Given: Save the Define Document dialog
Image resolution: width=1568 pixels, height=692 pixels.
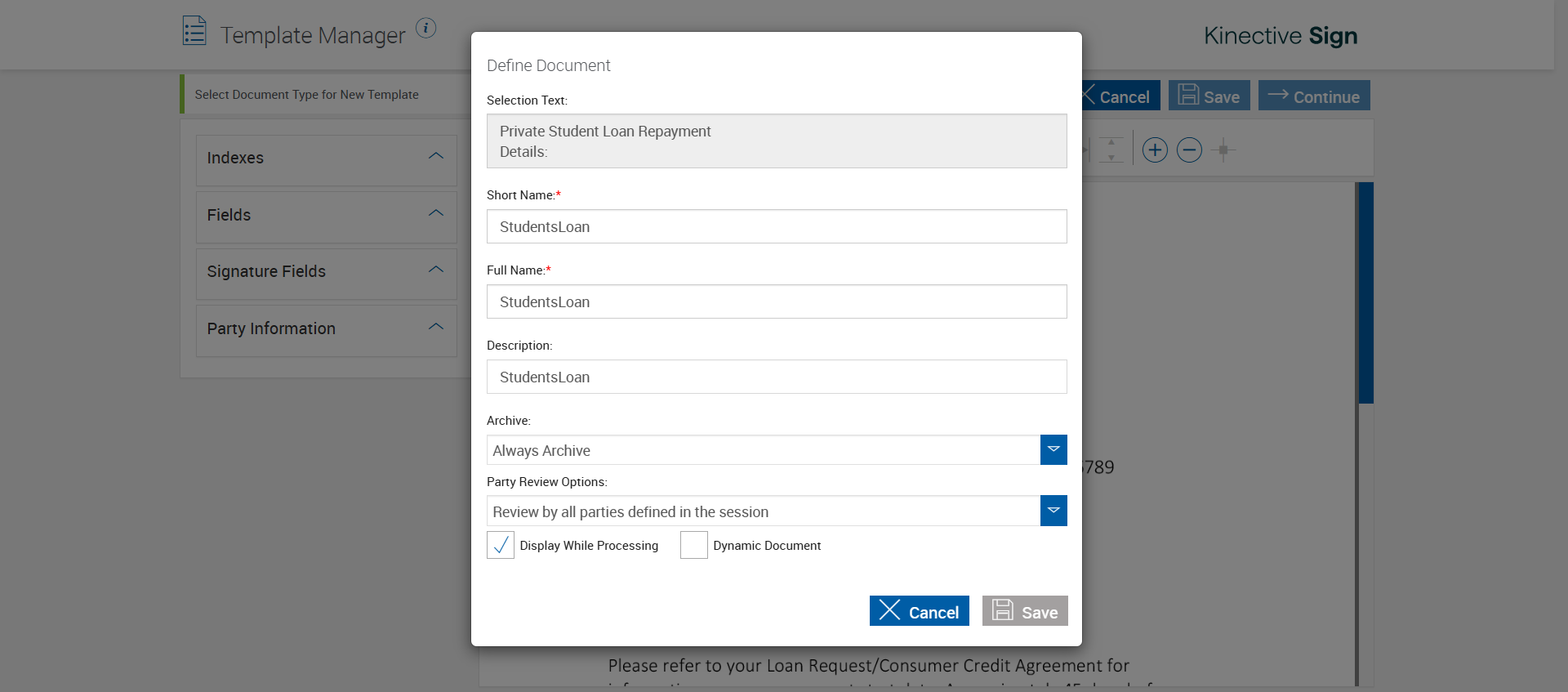Looking at the screenshot, I should 1025,611.
